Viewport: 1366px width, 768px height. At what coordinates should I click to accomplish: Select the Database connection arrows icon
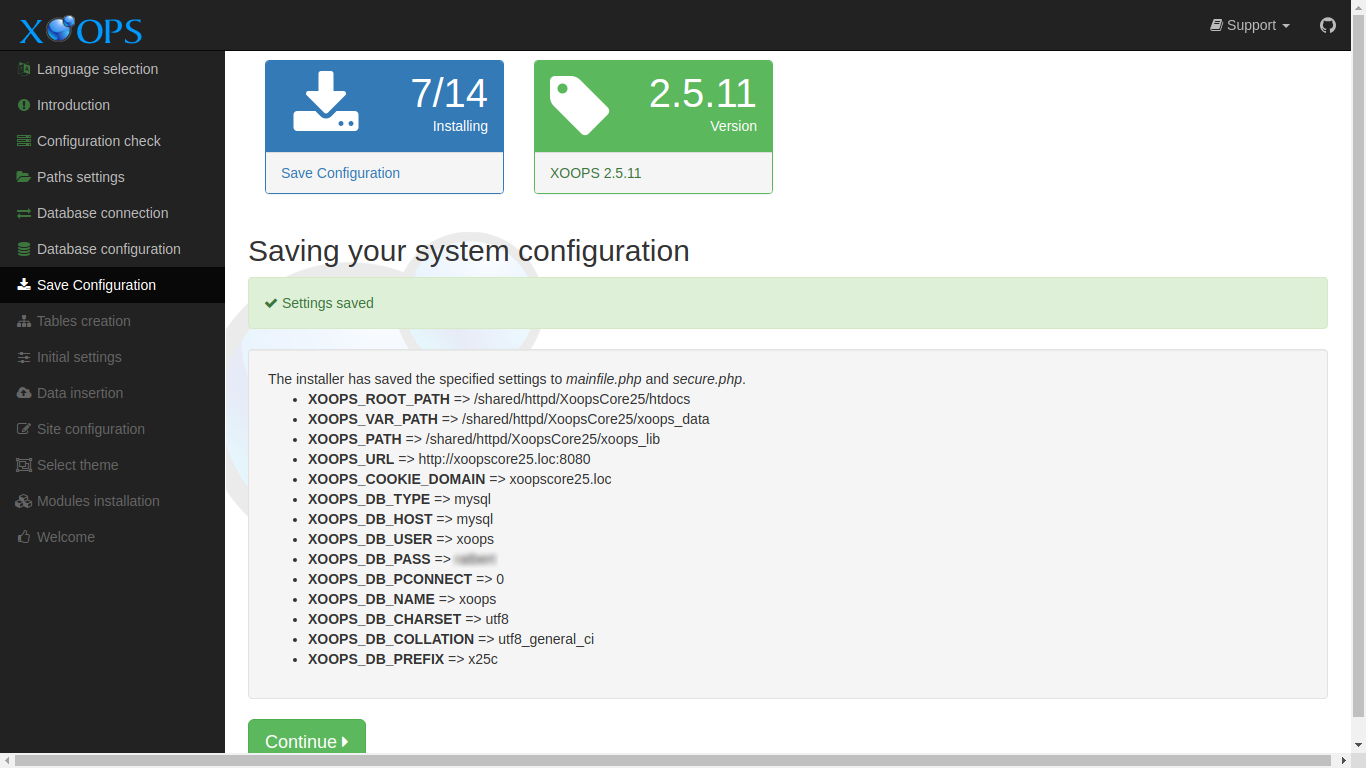click(x=22, y=212)
